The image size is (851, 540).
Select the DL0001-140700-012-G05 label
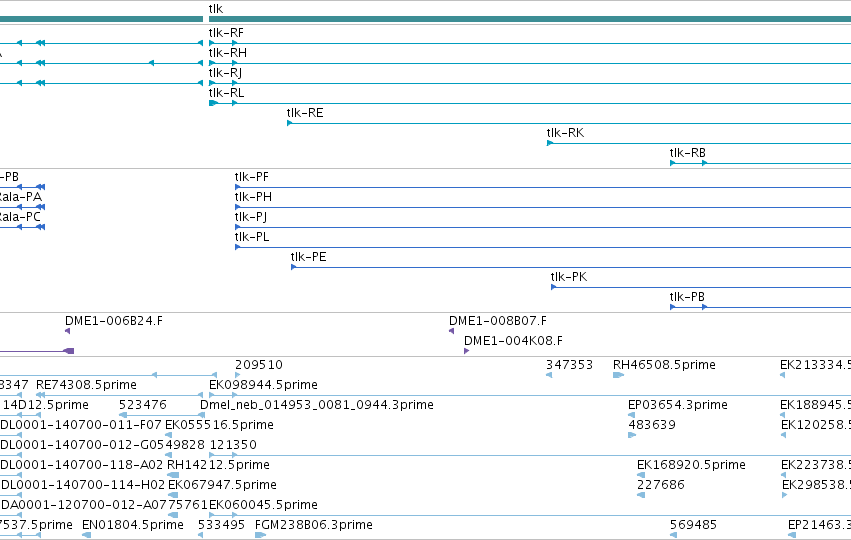81,446
